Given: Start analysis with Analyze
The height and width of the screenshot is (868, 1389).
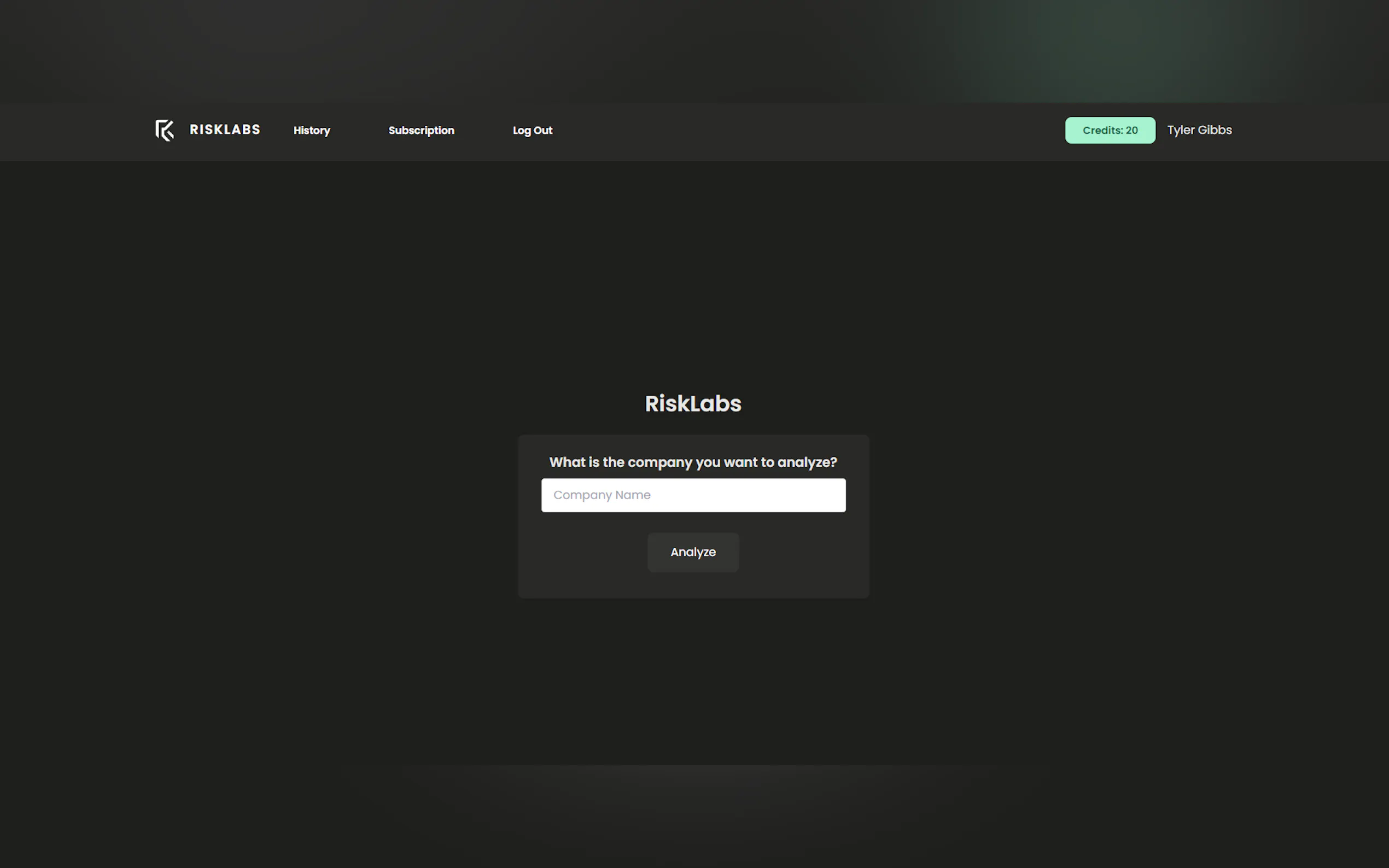Looking at the screenshot, I should [x=693, y=552].
